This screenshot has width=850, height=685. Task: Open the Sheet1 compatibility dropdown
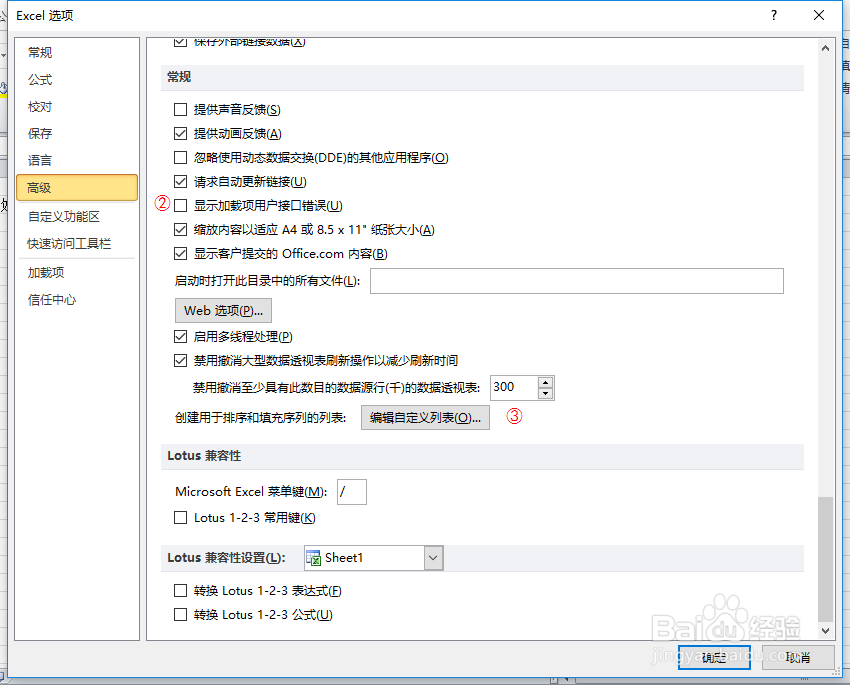[432, 557]
